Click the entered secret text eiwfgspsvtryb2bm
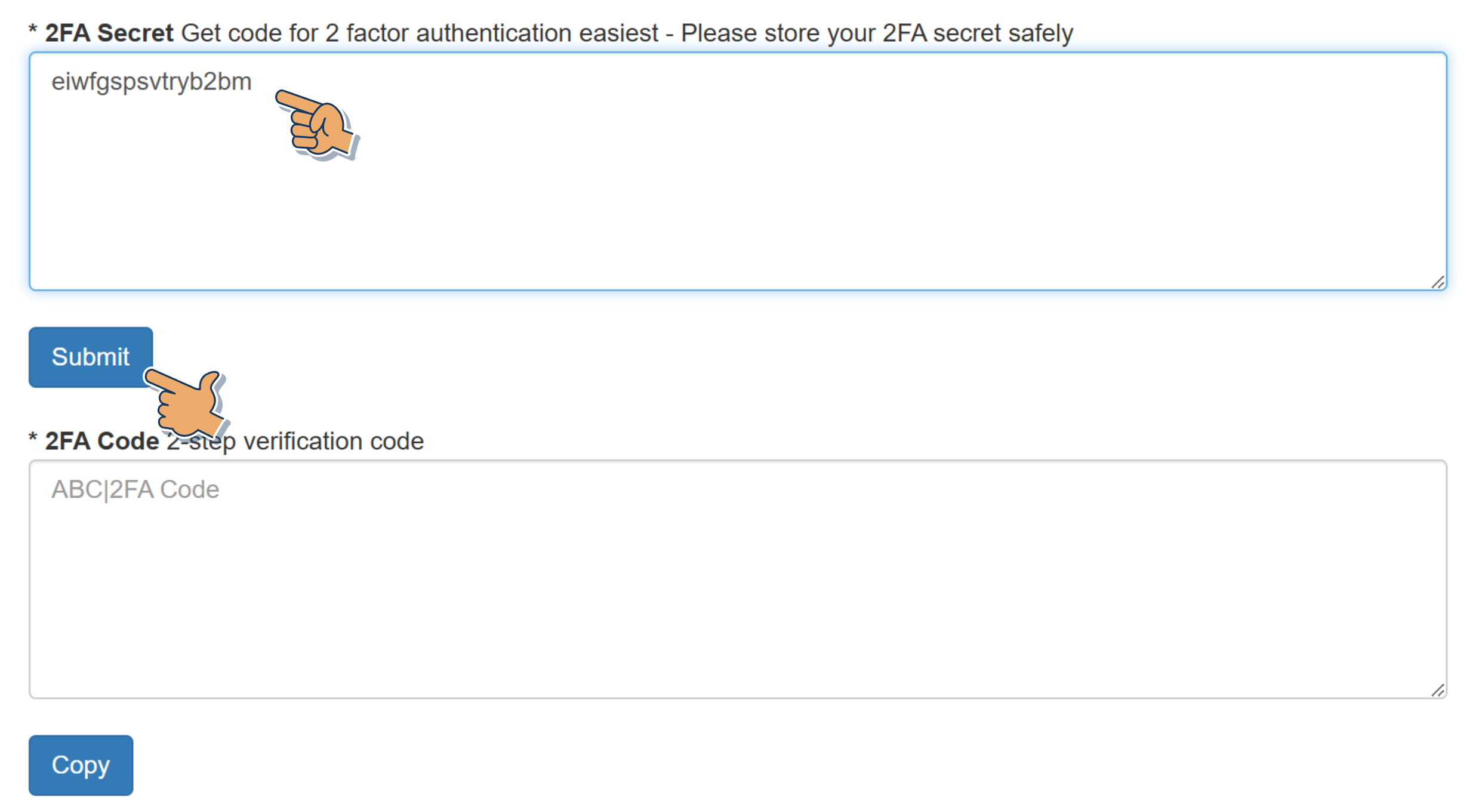Image resolution: width=1482 pixels, height=812 pixels. point(152,82)
